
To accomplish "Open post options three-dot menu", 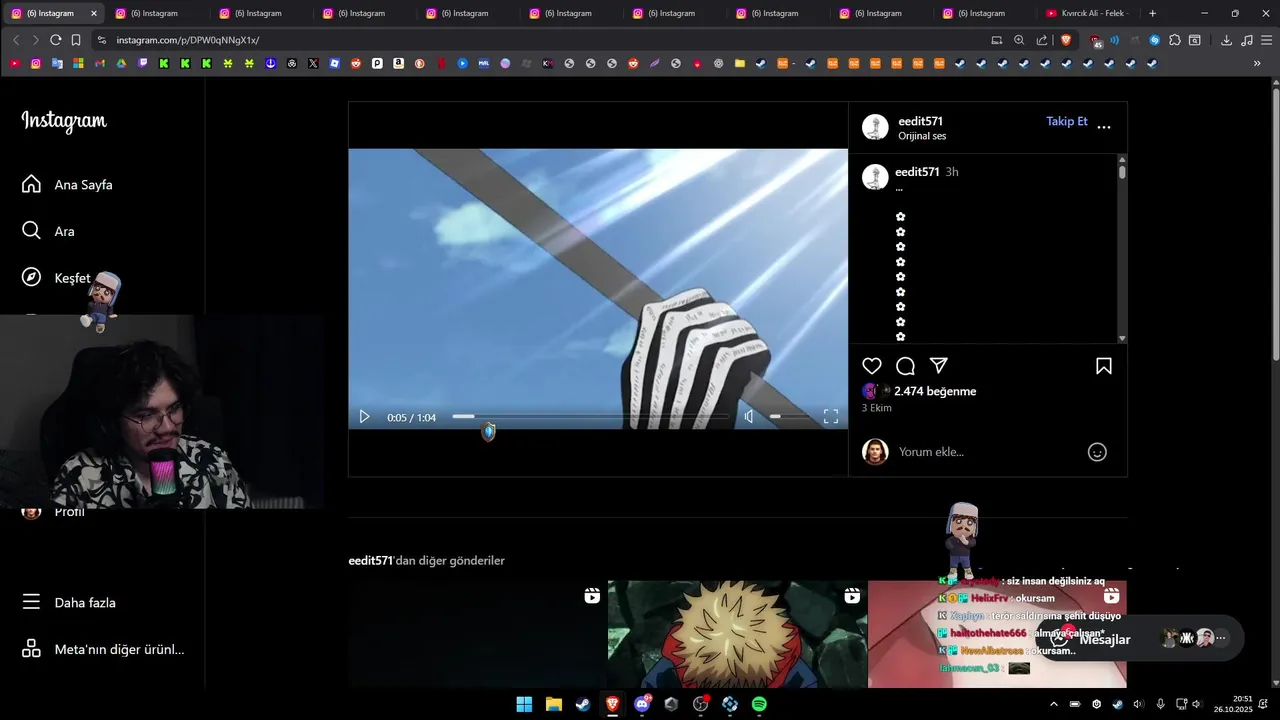I will (x=1104, y=127).
